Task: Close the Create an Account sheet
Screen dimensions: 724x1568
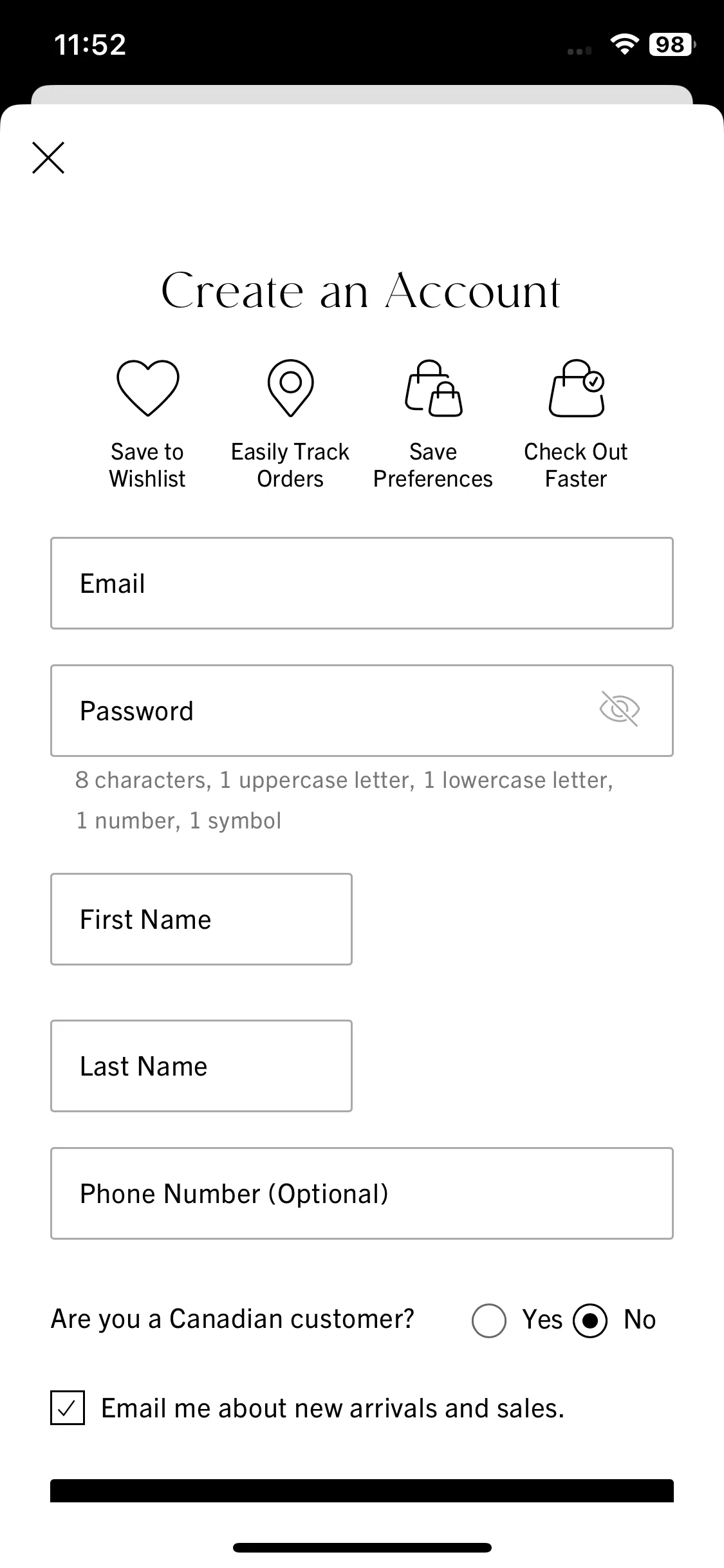Action: click(x=48, y=158)
